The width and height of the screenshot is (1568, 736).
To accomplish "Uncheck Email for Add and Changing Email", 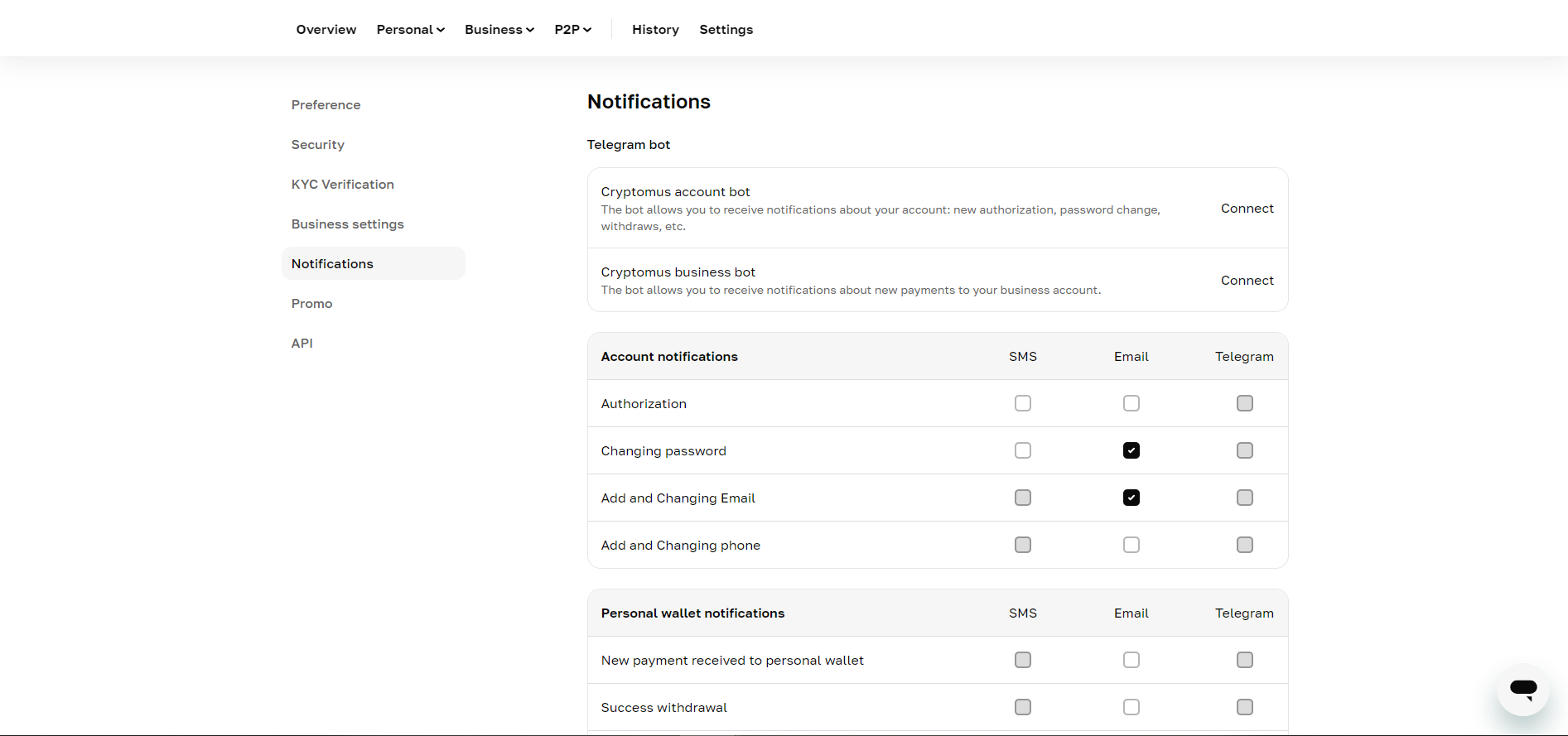I will click(1131, 498).
